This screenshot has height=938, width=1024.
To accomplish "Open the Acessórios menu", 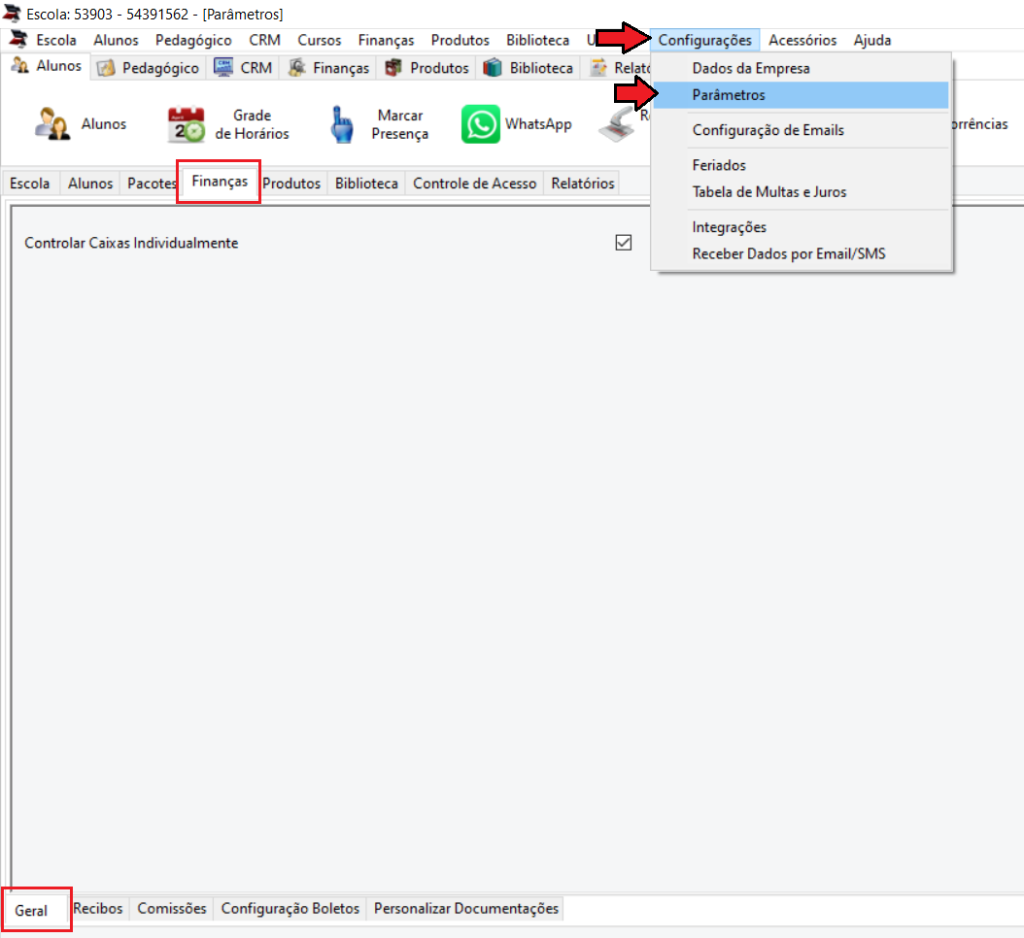I will [802, 40].
